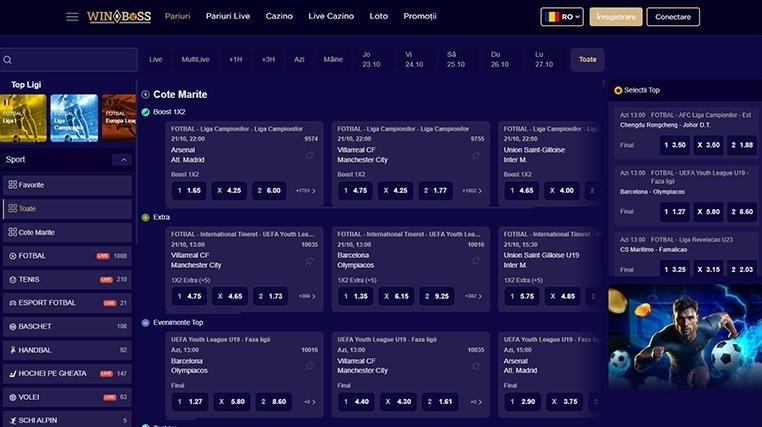
Task: Click the Evenimente Top section icon
Action: click(145, 323)
